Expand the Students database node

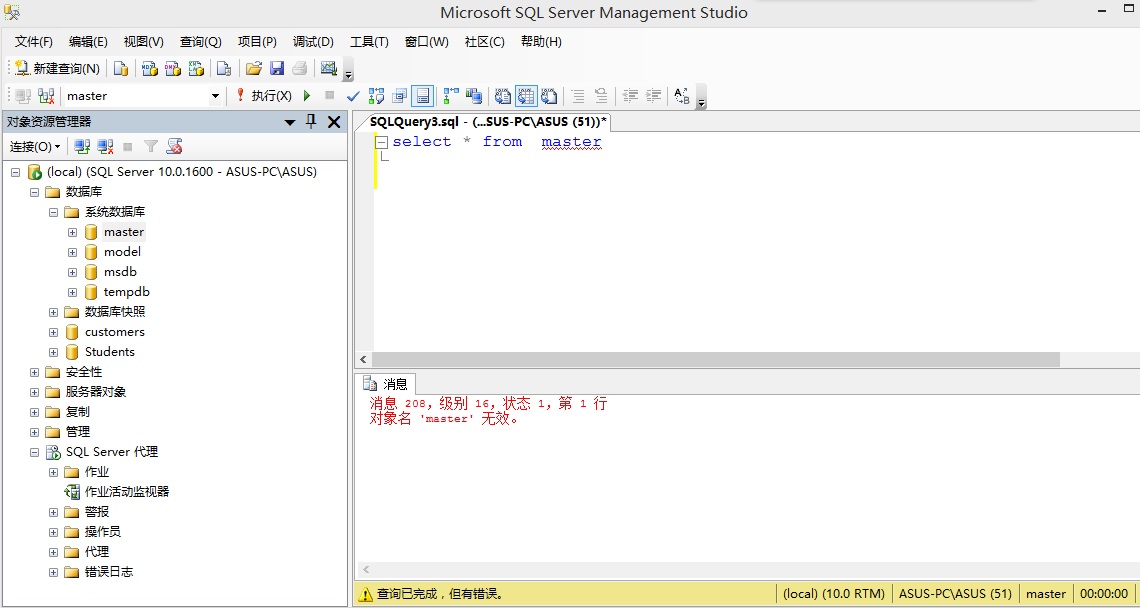click(x=53, y=352)
